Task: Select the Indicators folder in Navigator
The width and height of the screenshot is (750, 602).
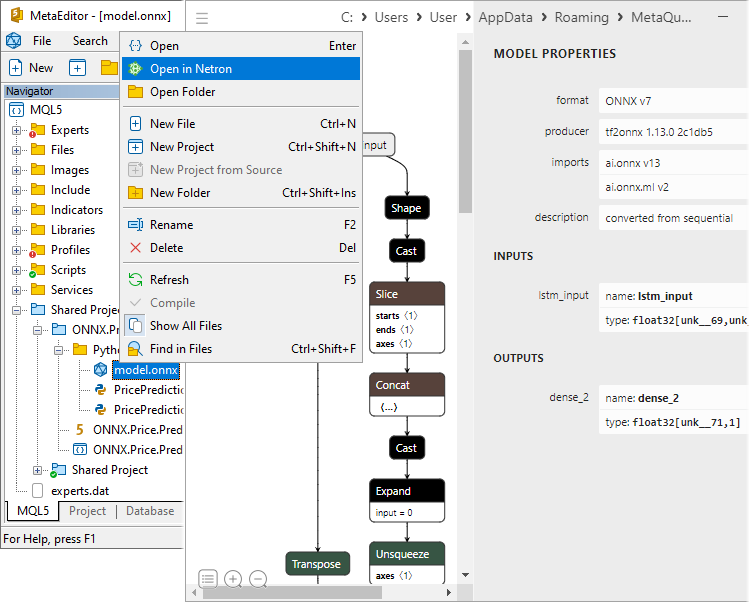Action: [x=77, y=210]
